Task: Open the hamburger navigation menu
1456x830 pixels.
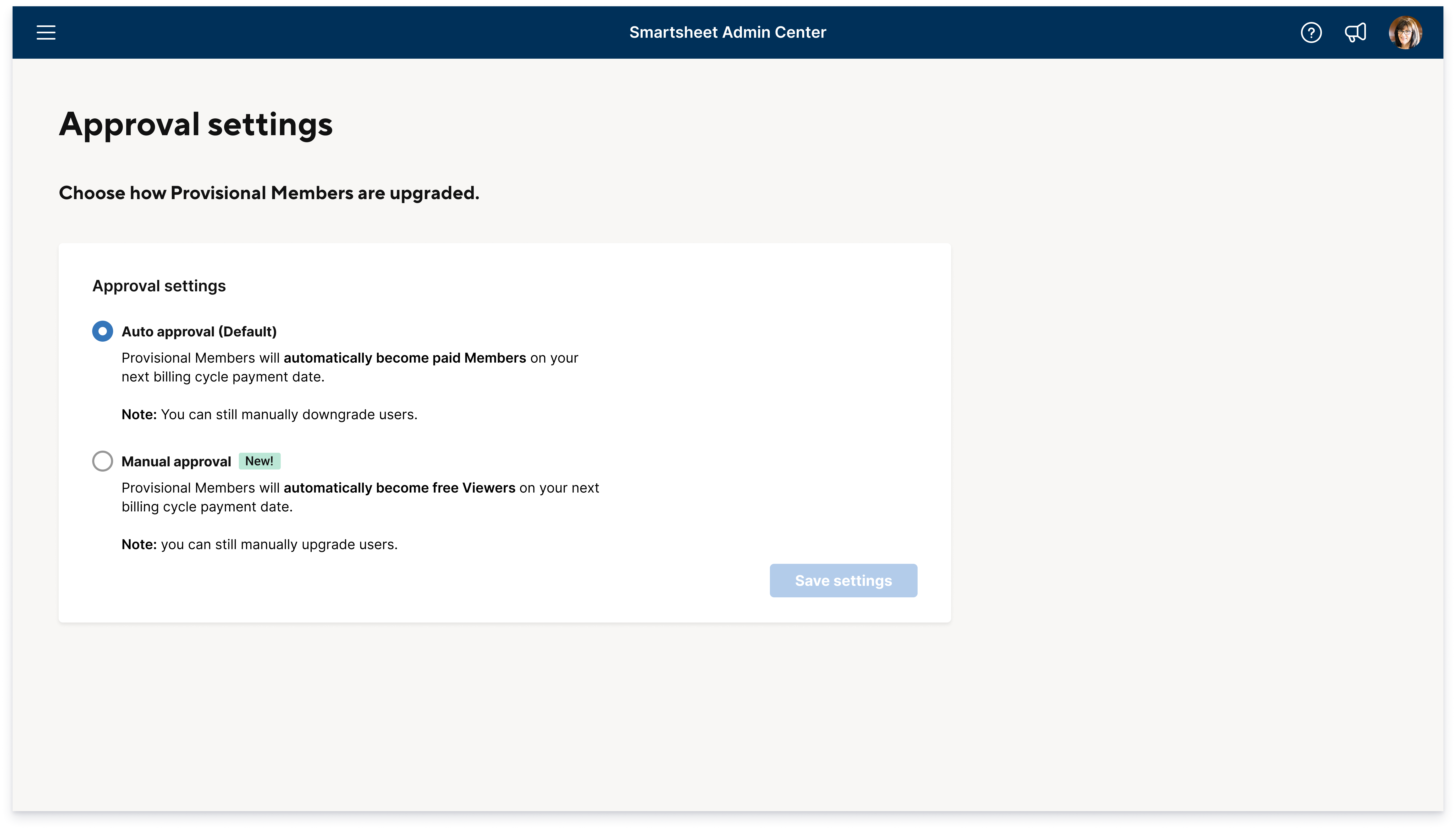Action: point(46,32)
